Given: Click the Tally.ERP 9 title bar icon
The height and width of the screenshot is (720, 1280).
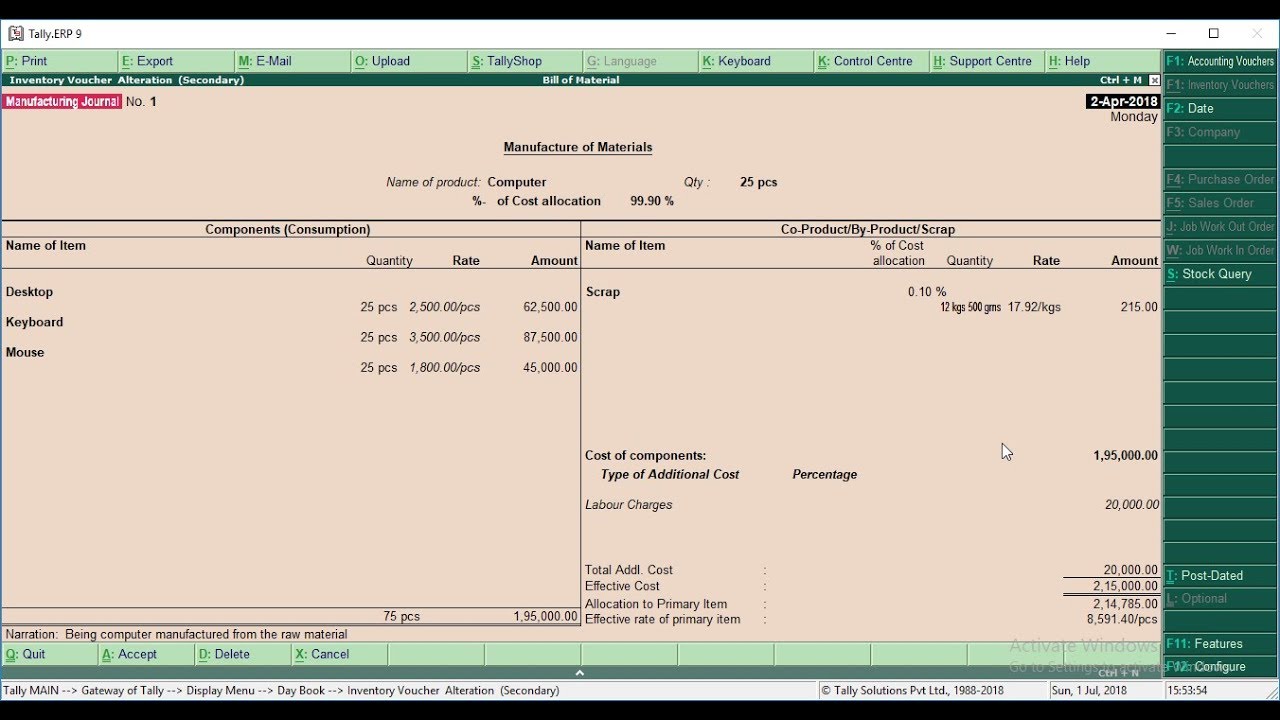Looking at the screenshot, I should 15,33.
